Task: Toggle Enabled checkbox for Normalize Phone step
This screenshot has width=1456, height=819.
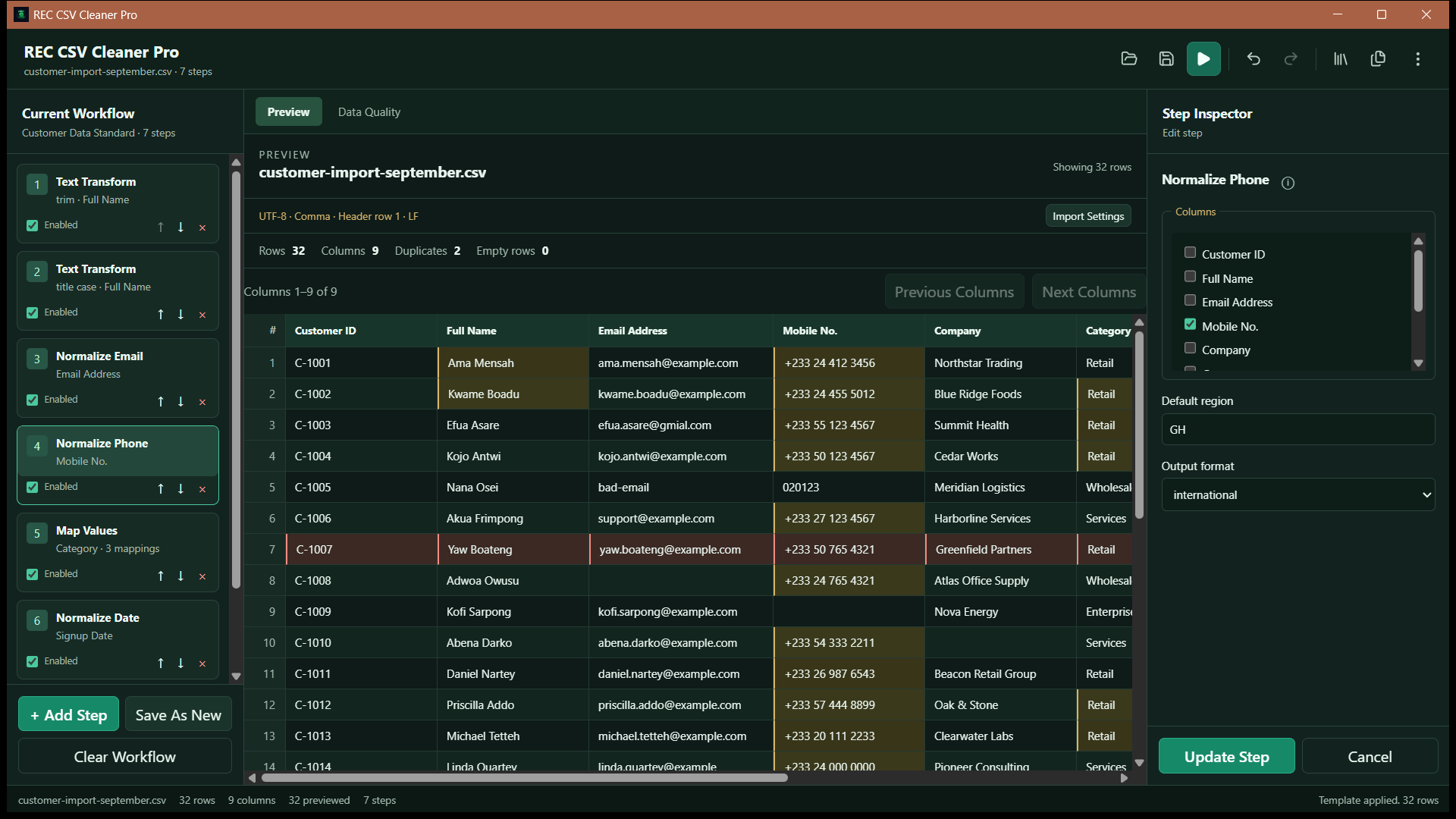Action: coord(33,487)
